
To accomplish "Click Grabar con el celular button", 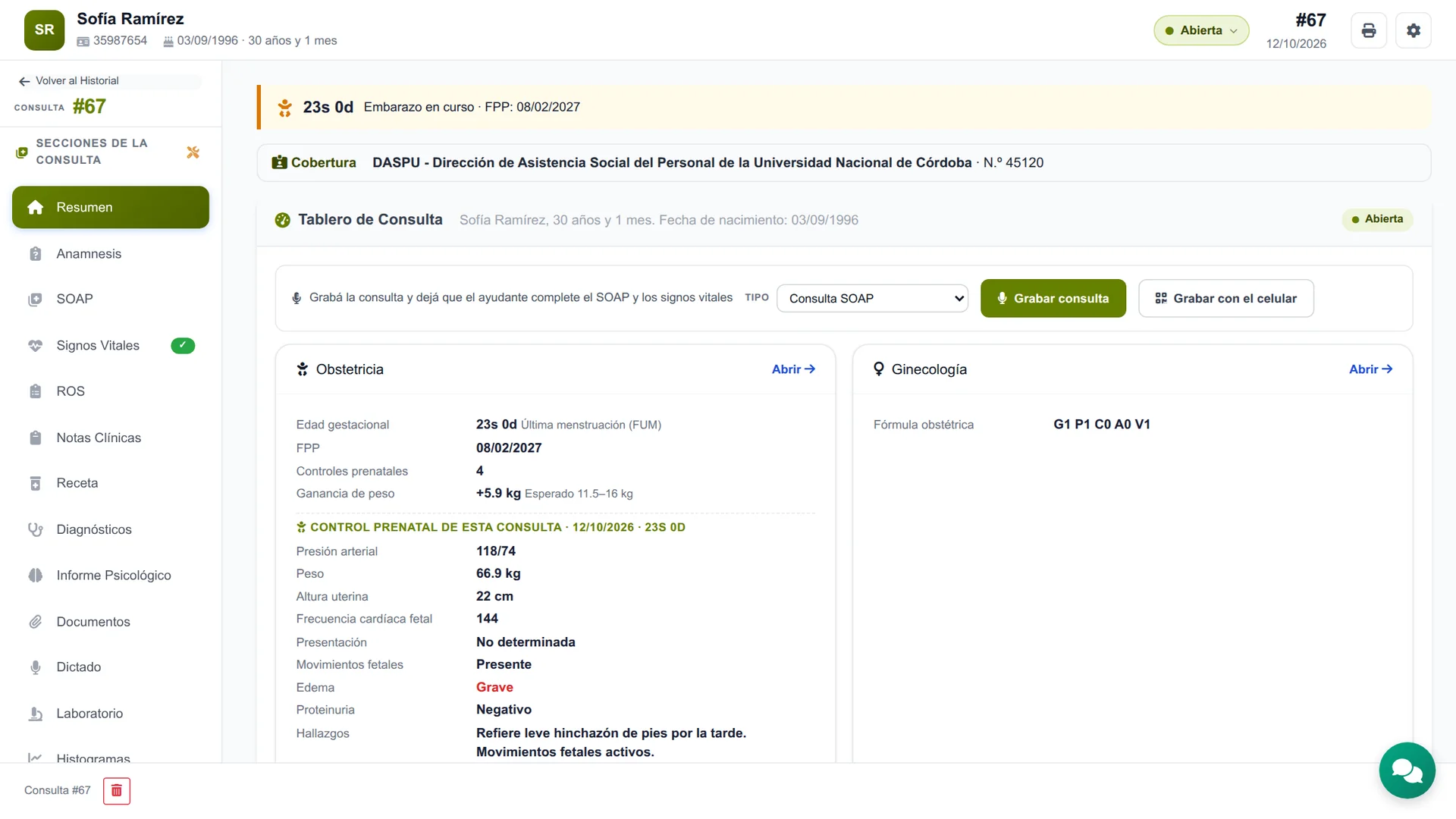I will pyautogui.click(x=1226, y=299).
